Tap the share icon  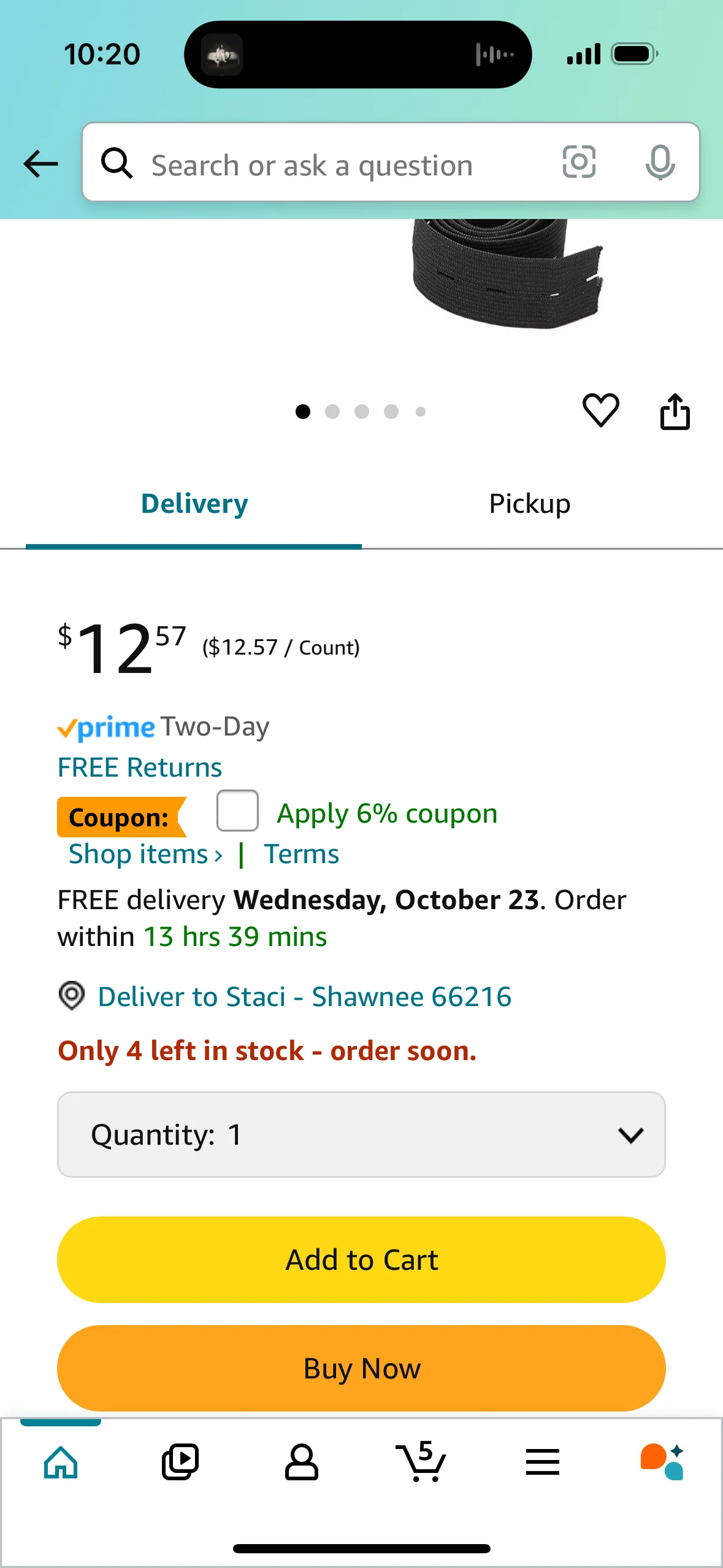coord(675,412)
